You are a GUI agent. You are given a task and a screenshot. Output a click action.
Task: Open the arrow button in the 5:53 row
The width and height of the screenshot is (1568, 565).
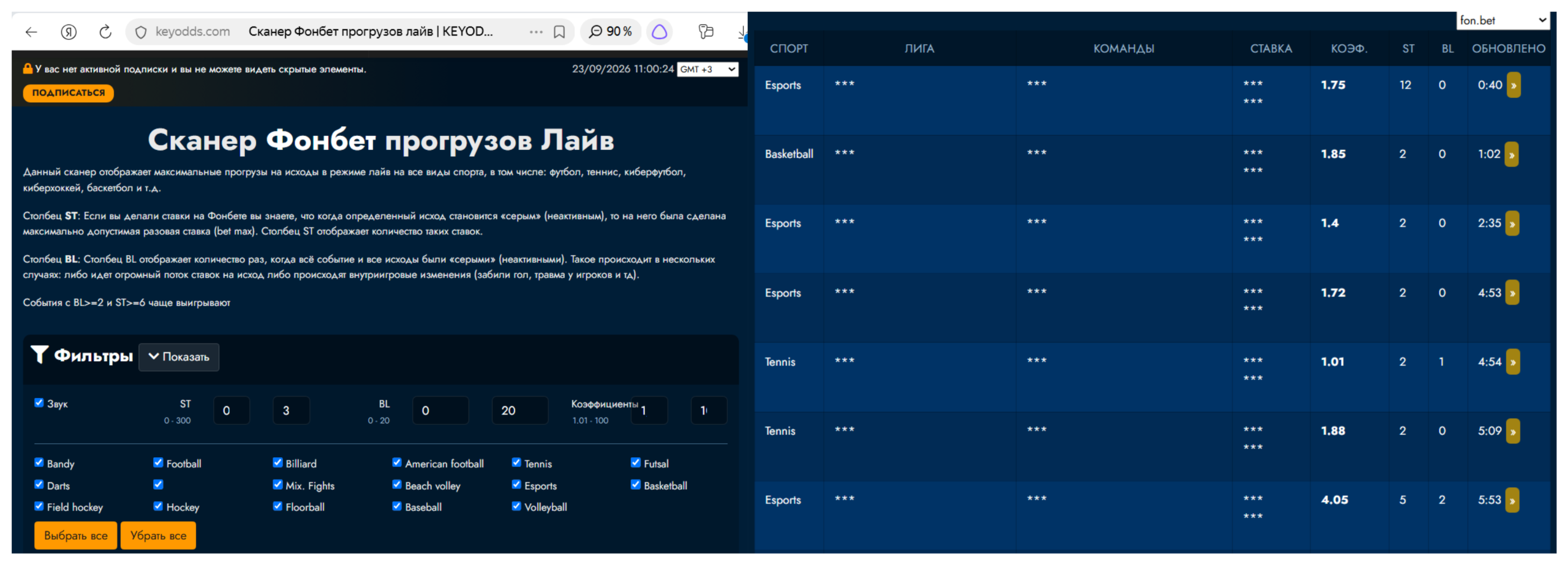click(1512, 500)
